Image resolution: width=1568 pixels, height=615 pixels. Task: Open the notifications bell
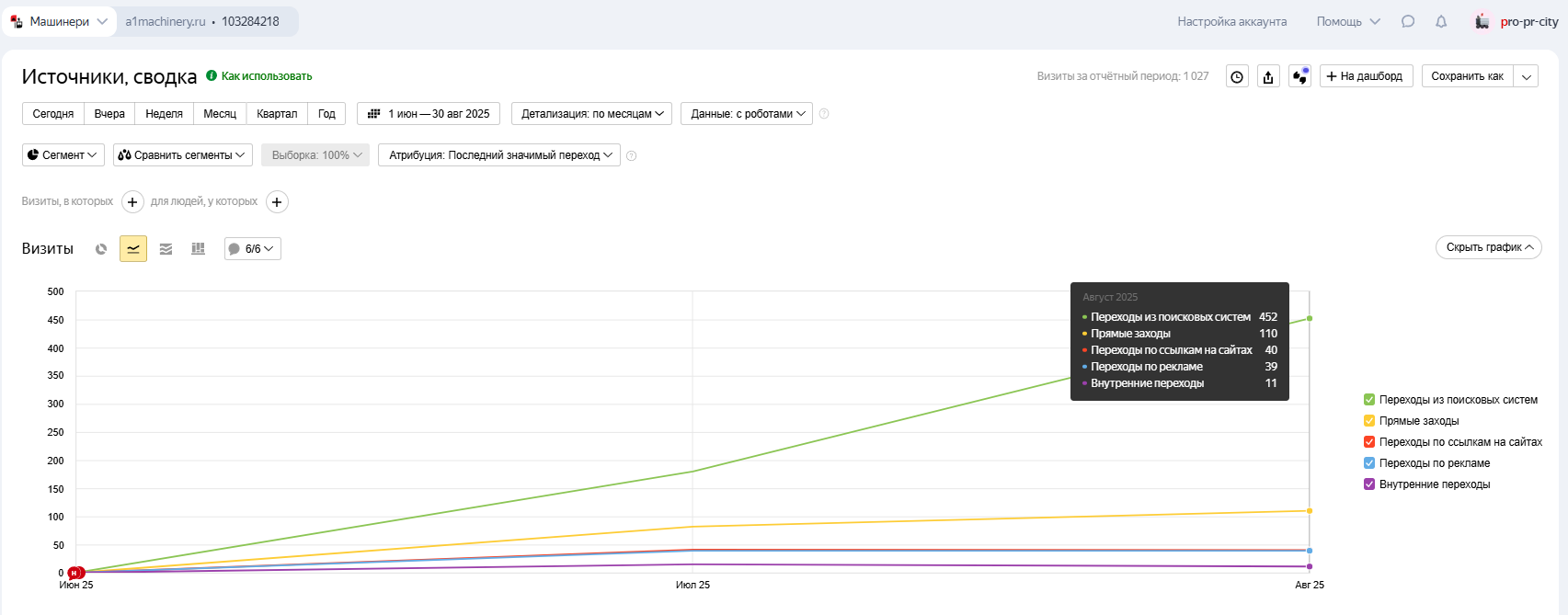point(1441,21)
